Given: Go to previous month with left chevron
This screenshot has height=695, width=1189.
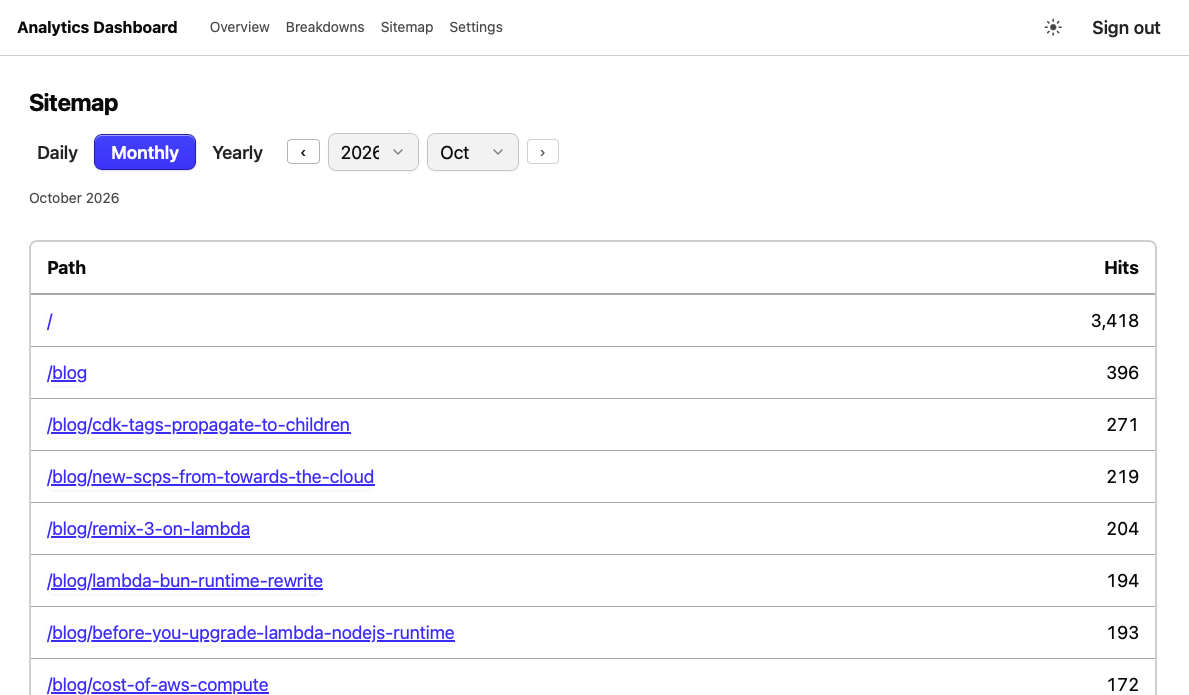Looking at the screenshot, I should [x=303, y=152].
